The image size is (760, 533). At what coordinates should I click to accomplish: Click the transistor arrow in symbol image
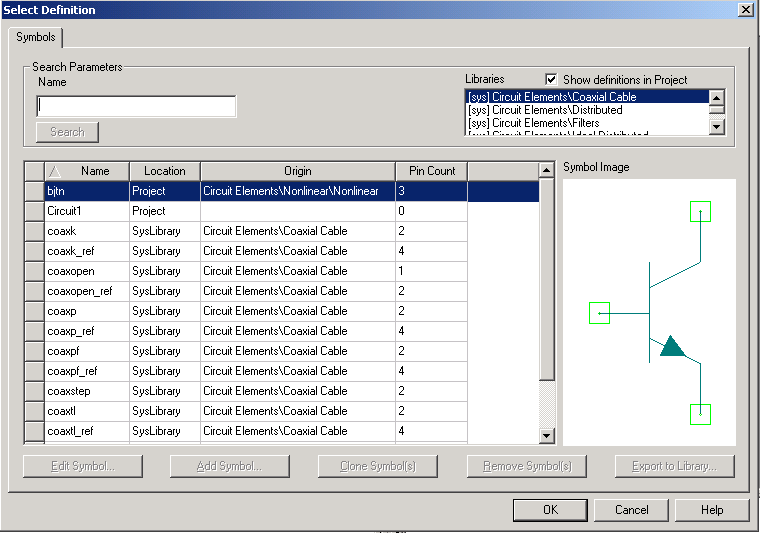coord(672,346)
